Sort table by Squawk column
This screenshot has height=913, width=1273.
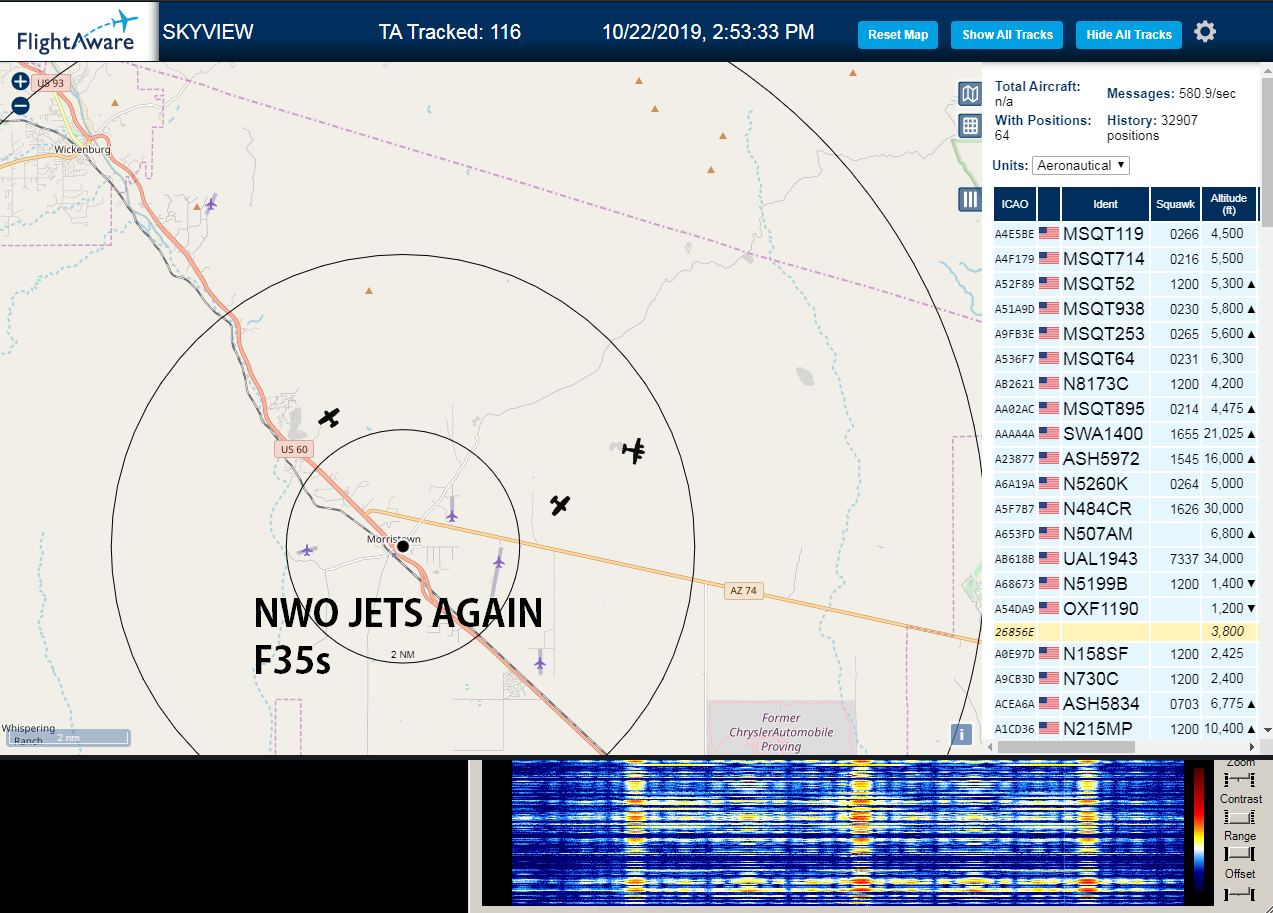coord(1175,204)
